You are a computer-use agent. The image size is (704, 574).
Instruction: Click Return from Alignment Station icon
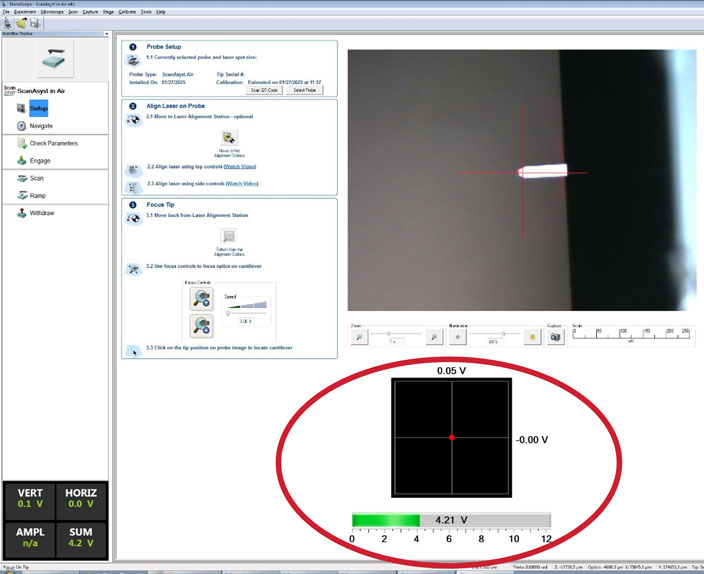click(x=229, y=237)
